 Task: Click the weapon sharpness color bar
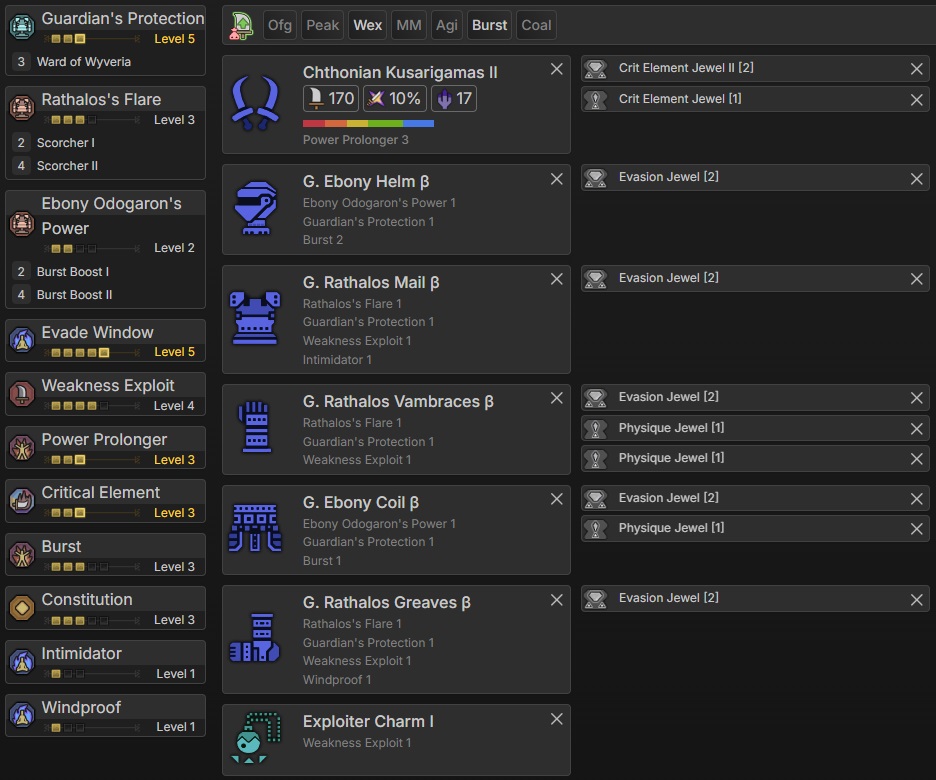tap(368, 123)
